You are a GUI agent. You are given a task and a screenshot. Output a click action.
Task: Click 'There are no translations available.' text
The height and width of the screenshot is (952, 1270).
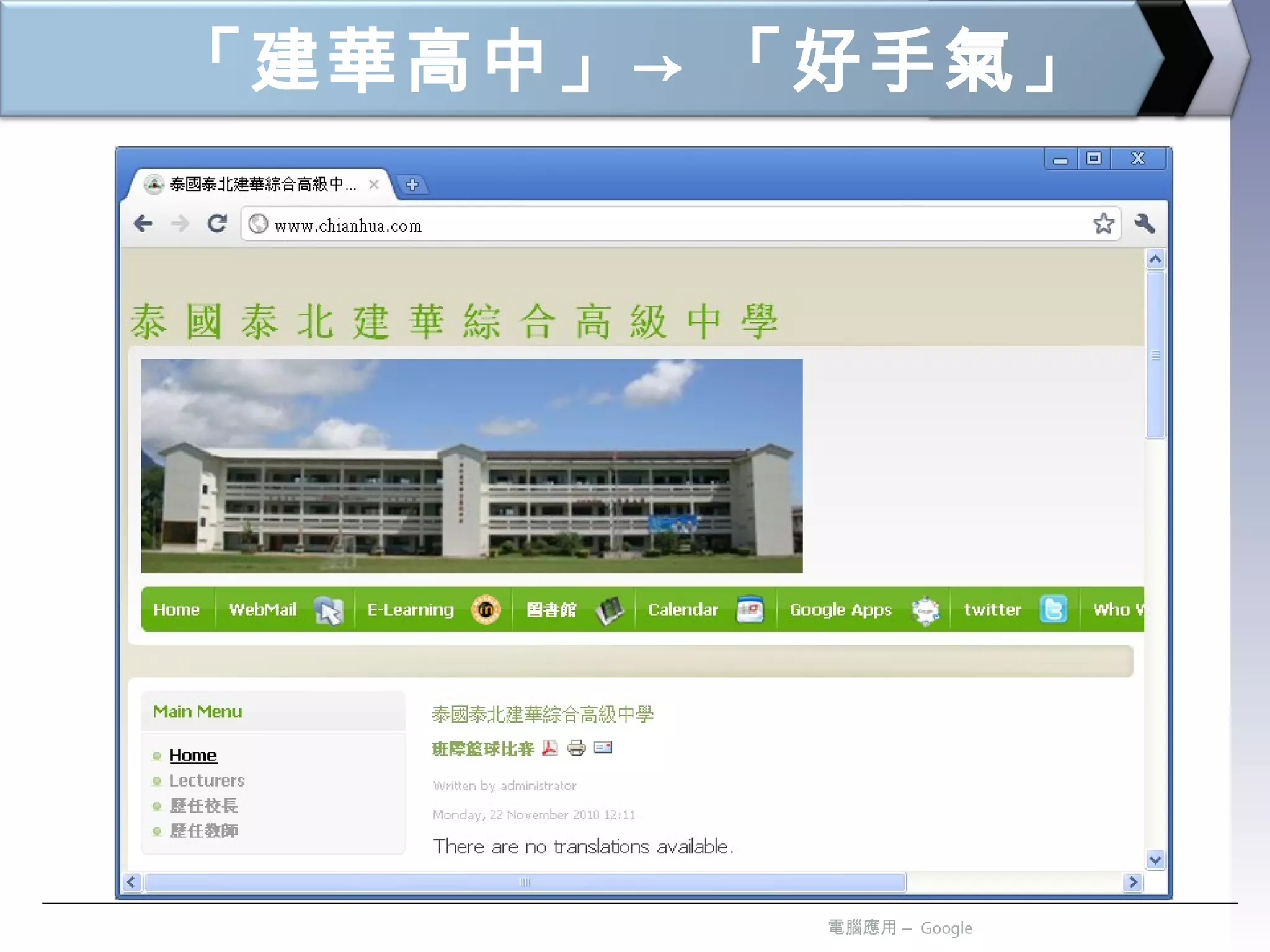584,847
